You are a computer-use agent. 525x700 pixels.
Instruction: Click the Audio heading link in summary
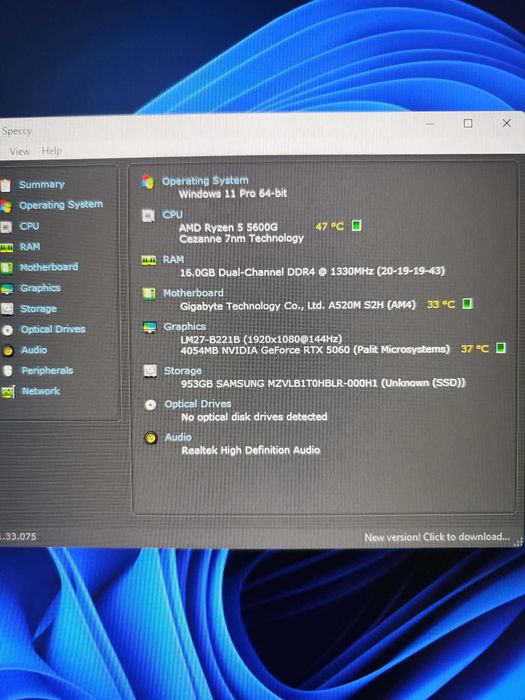click(178, 437)
